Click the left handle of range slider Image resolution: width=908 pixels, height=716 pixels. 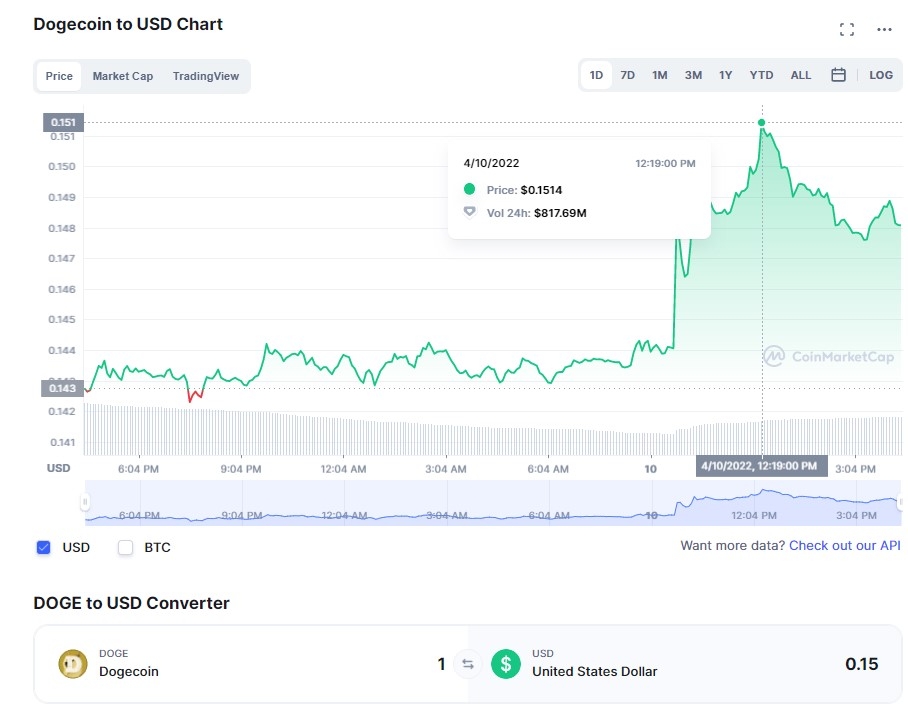click(85, 502)
